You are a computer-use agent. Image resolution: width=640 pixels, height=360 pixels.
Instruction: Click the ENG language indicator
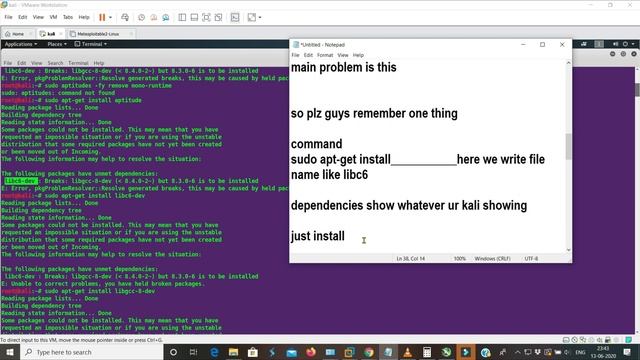pyautogui.click(x=580, y=352)
